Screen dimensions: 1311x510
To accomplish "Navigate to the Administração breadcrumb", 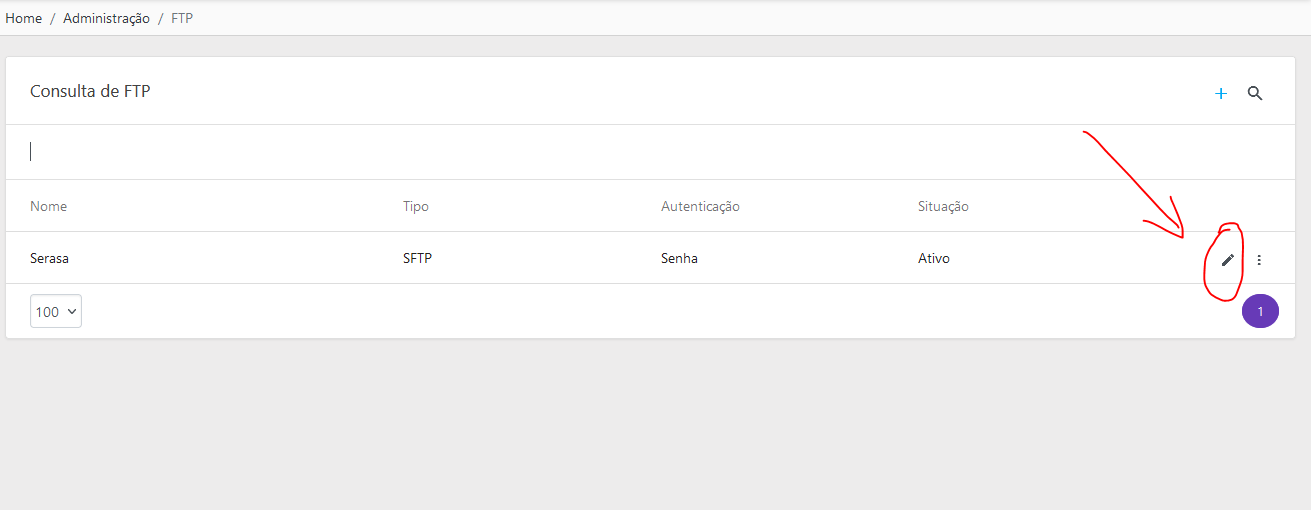I will point(106,18).
